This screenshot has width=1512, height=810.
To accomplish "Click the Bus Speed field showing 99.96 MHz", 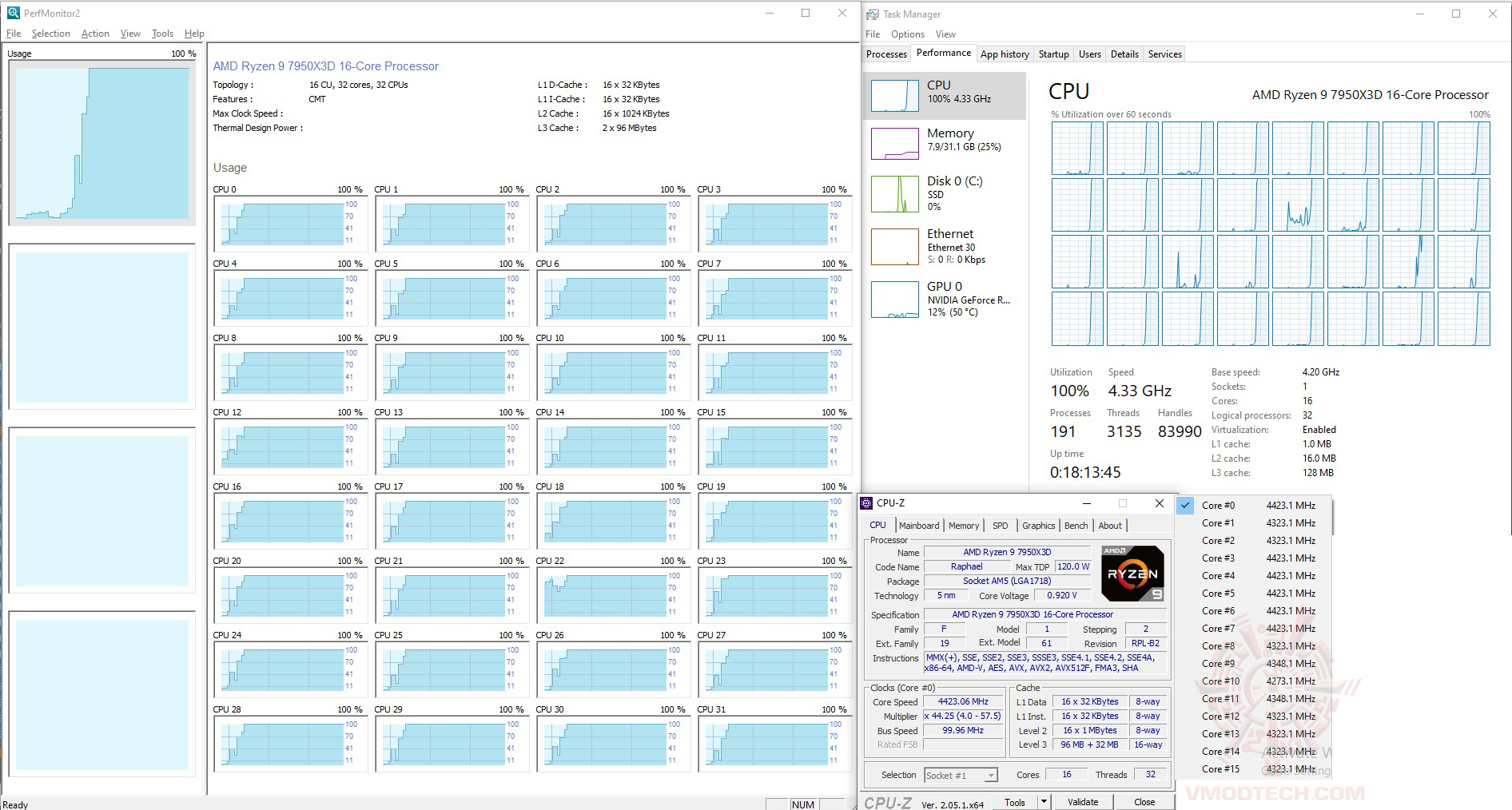I will coord(963,730).
